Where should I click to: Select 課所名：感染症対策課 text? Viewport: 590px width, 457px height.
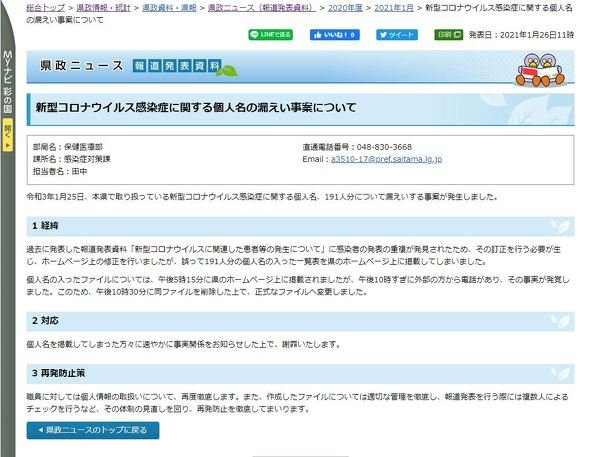coord(71,159)
